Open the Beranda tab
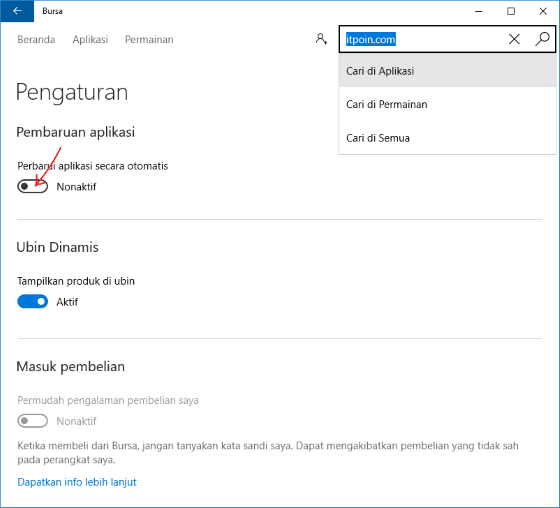The image size is (560, 508). (x=36, y=39)
